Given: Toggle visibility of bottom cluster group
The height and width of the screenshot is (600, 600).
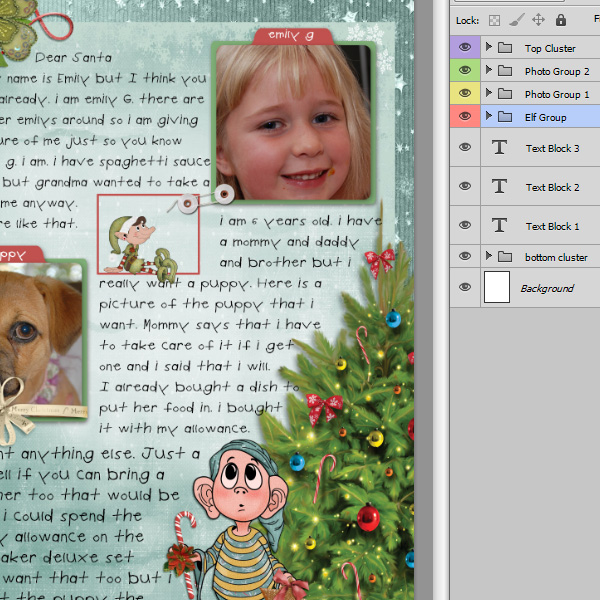Looking at the screenshot, I should 465,256.
